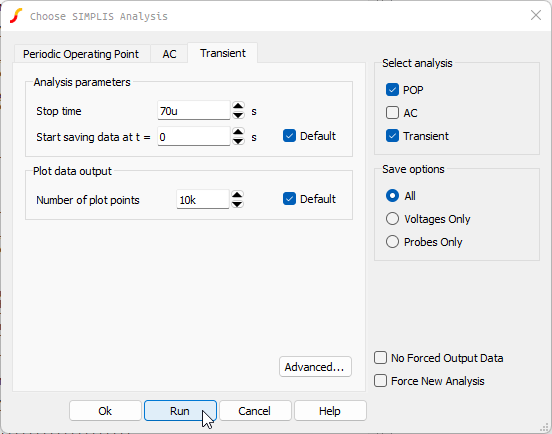Click the Run button

click(180, 411)
